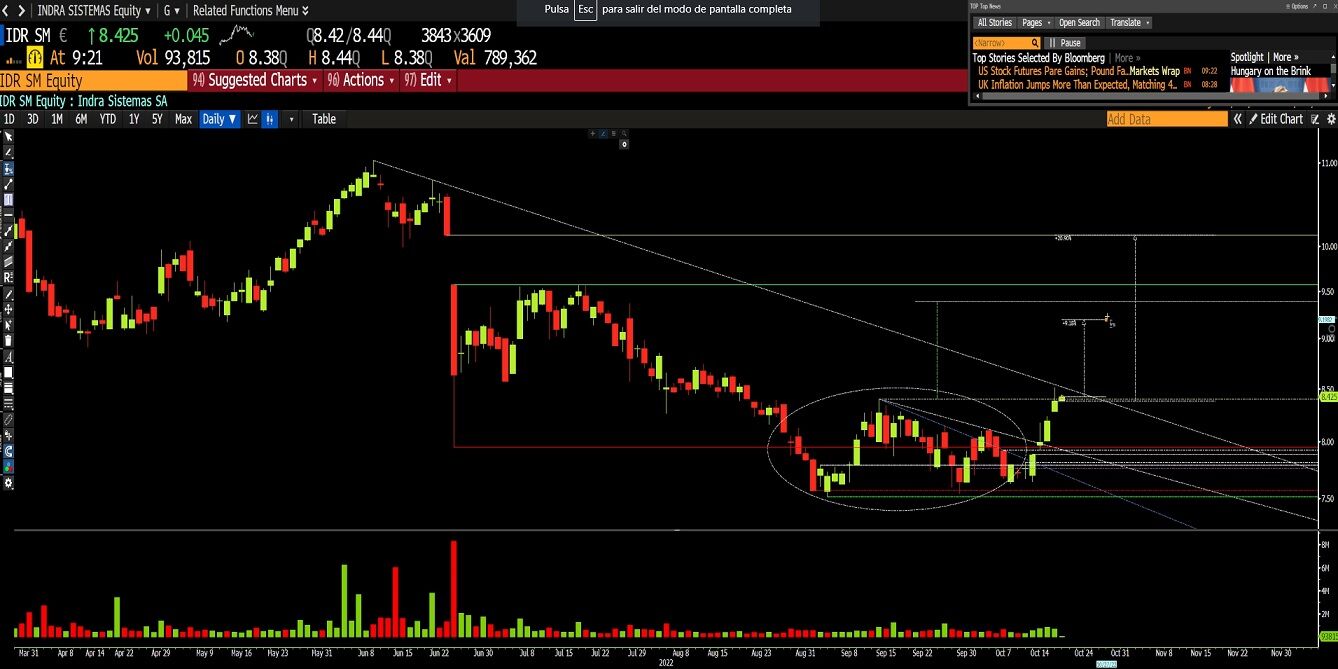Set range to 1M
Screen dimensions: 1338x669
coord(57,119)
